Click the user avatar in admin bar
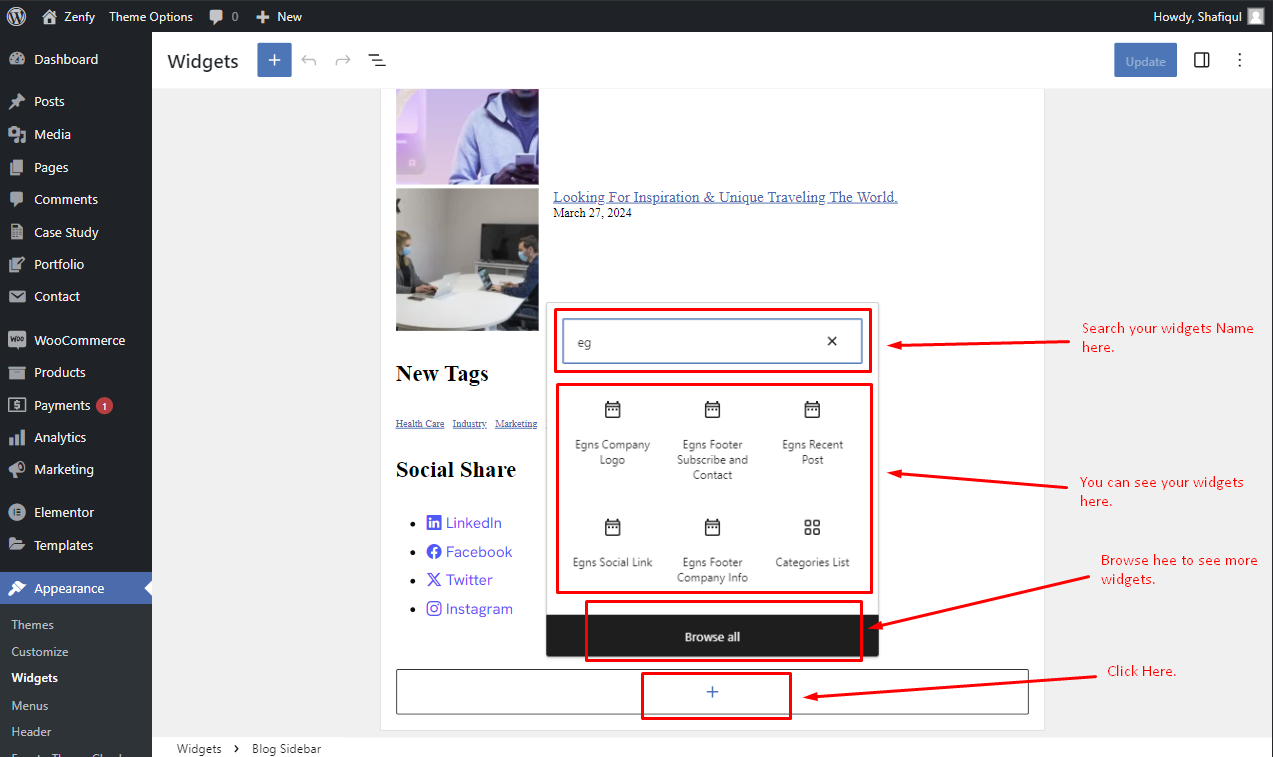Image resolution: width=1273 pixels, height=757 pixels. click(x=1255, y=16)
